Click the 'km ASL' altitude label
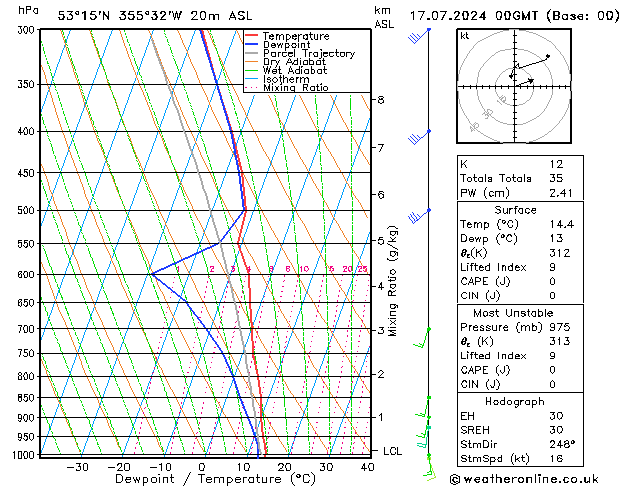Image resolution: width=629 pixels, height=486 pixels. (x=383, y=17)
